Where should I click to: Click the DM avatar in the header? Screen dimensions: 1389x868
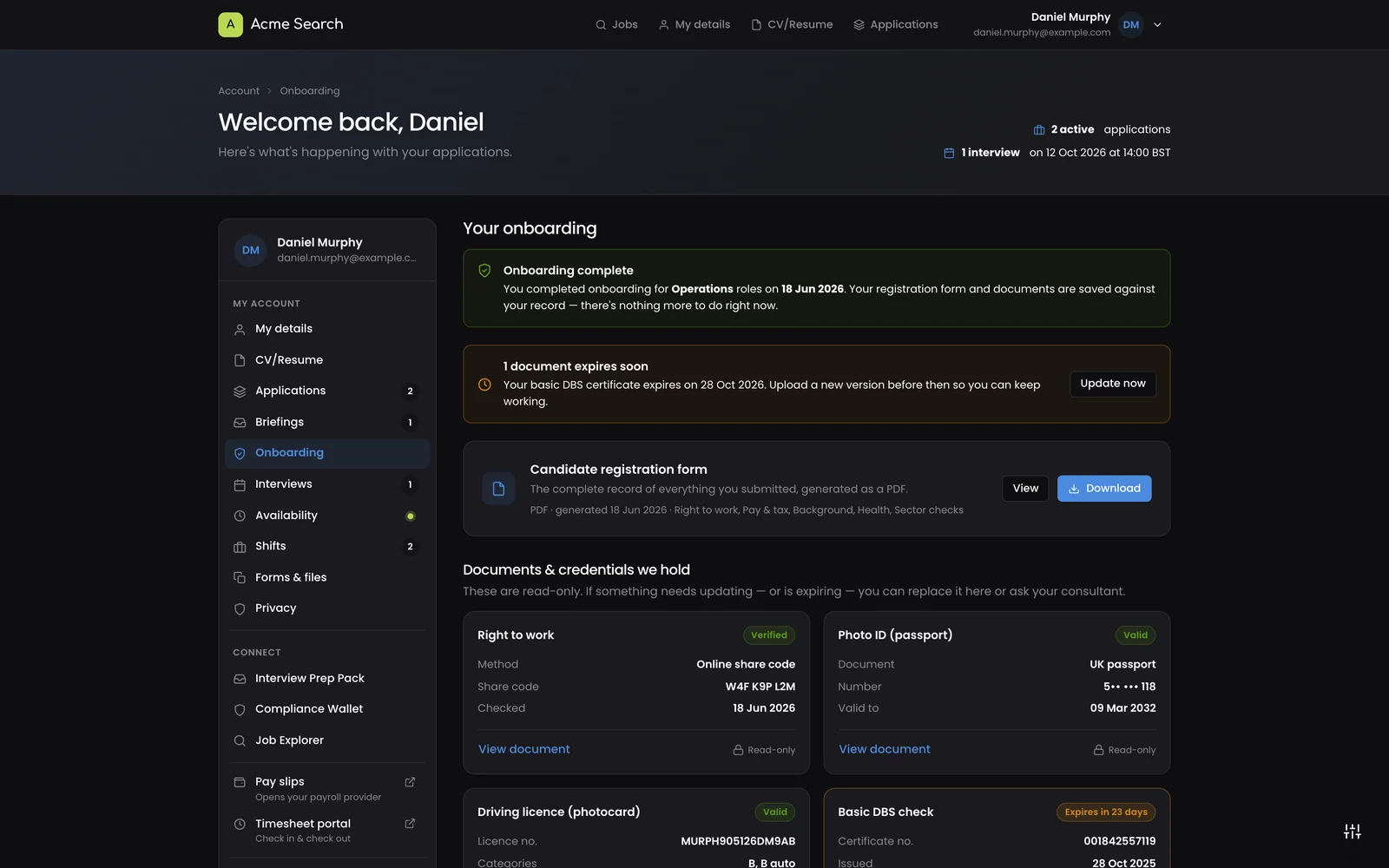click(1131, 25)
